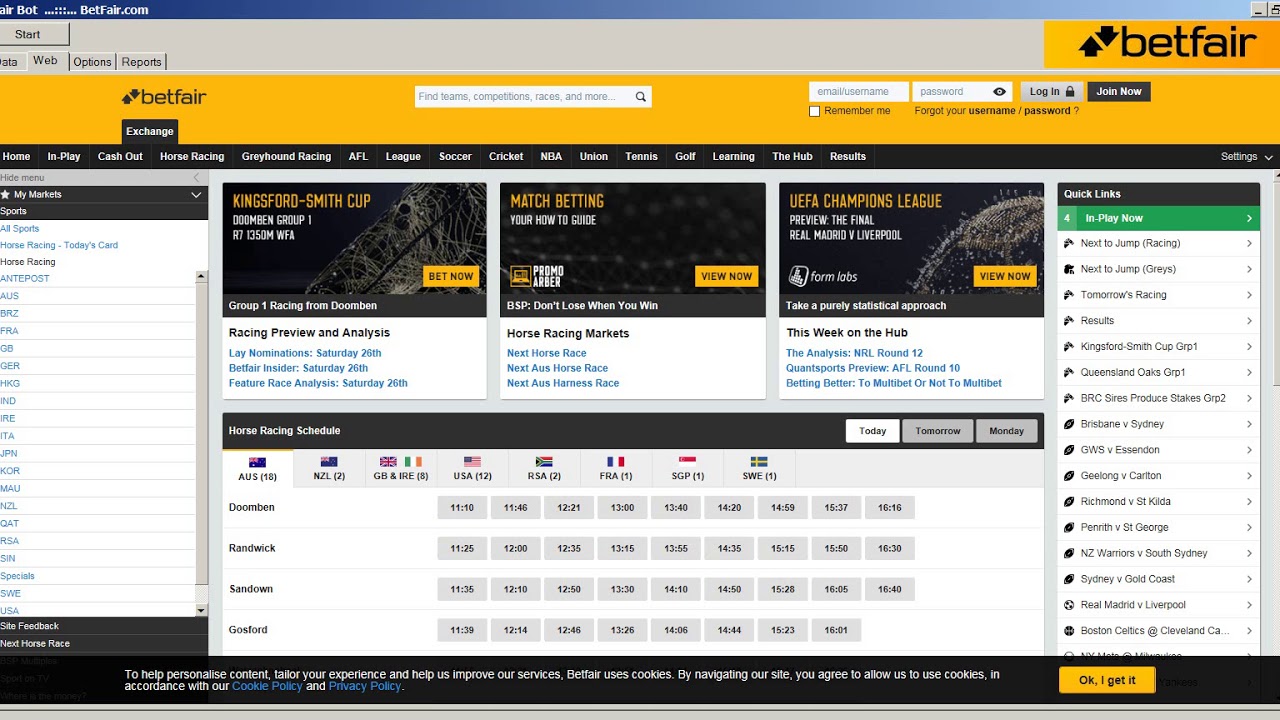The height and width of the screenshot is (720, 1280).
Task: Switch to the Options tab
Action: coord(92,62)
